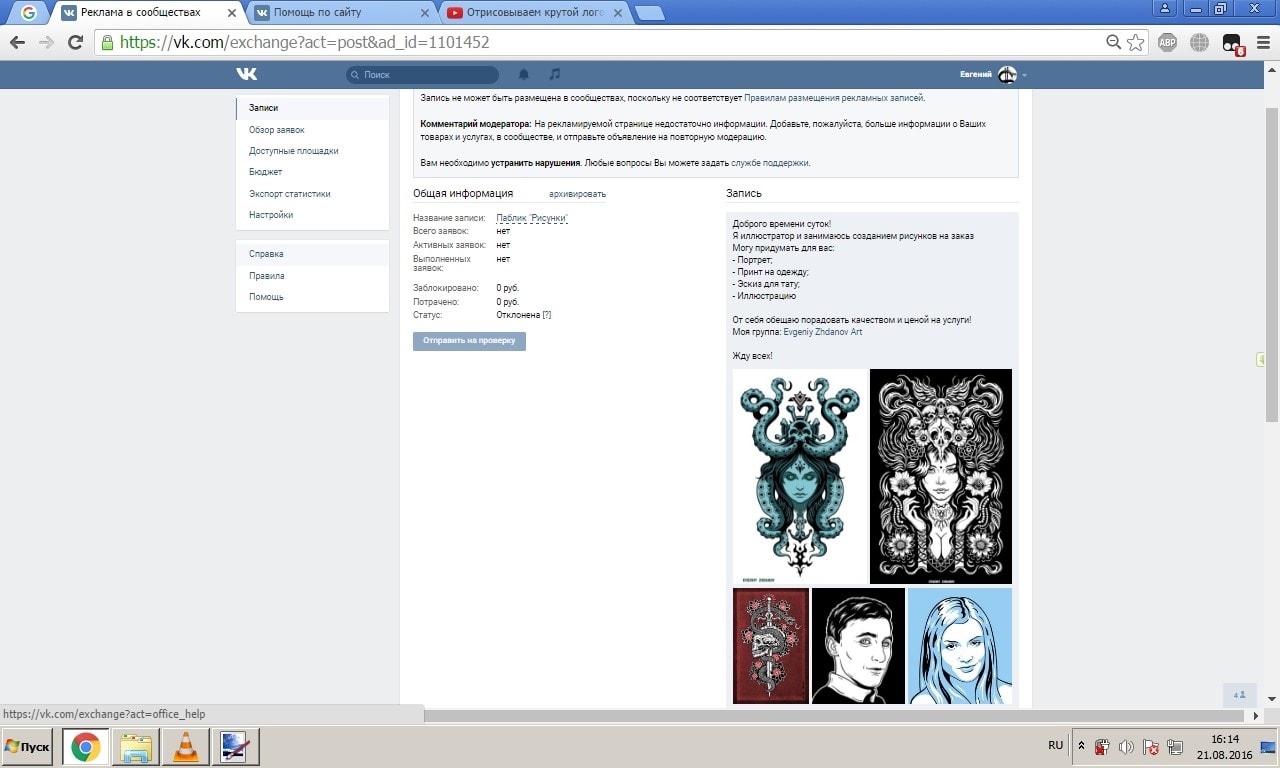Image resolution: width=1280 pixels, height=768 pixels.
Task: Open the Adblock Plus extension
Action: click(x=1167, y=42)
